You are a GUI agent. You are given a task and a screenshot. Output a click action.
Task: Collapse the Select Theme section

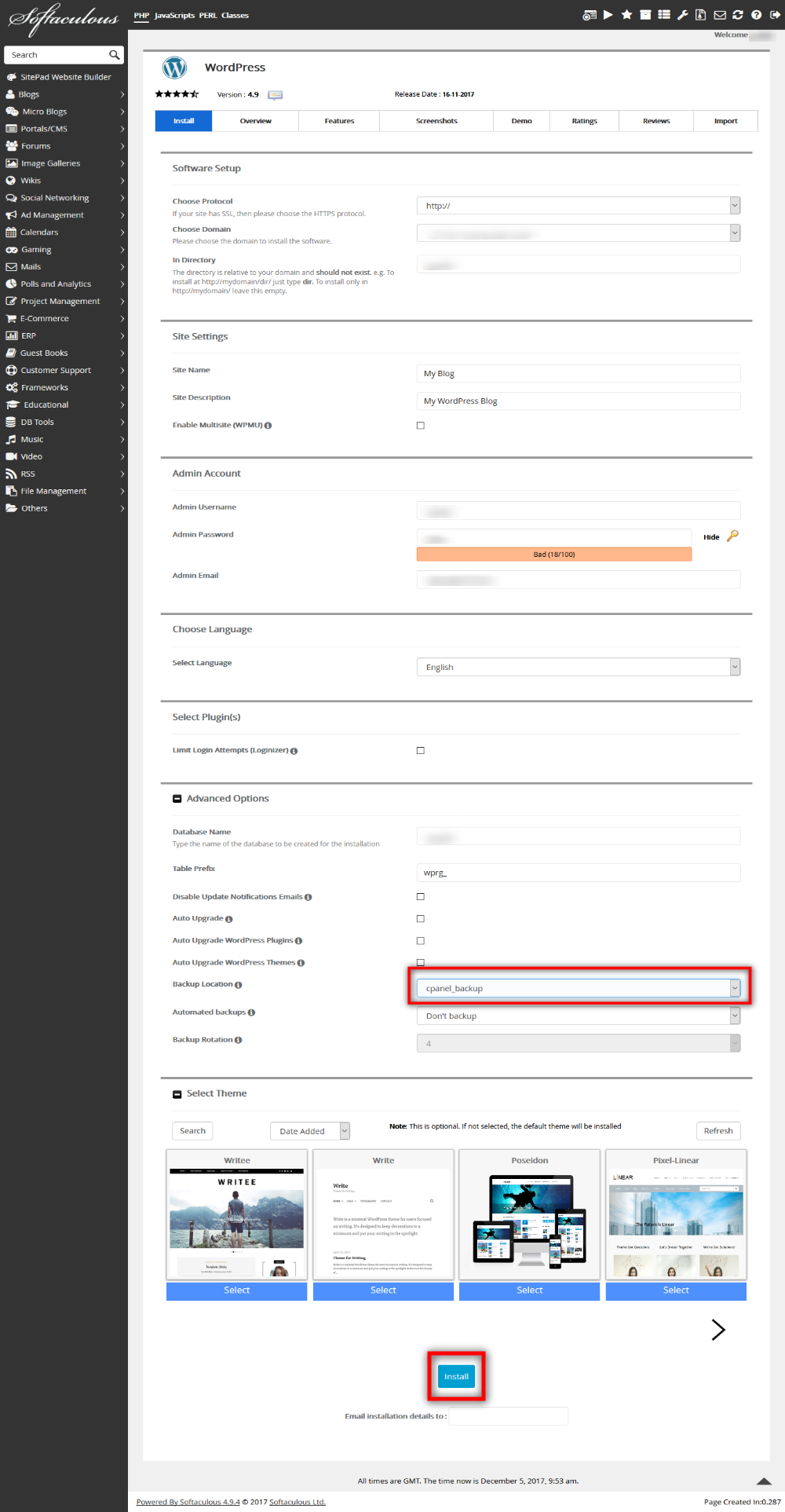[x=177, y=1094]
